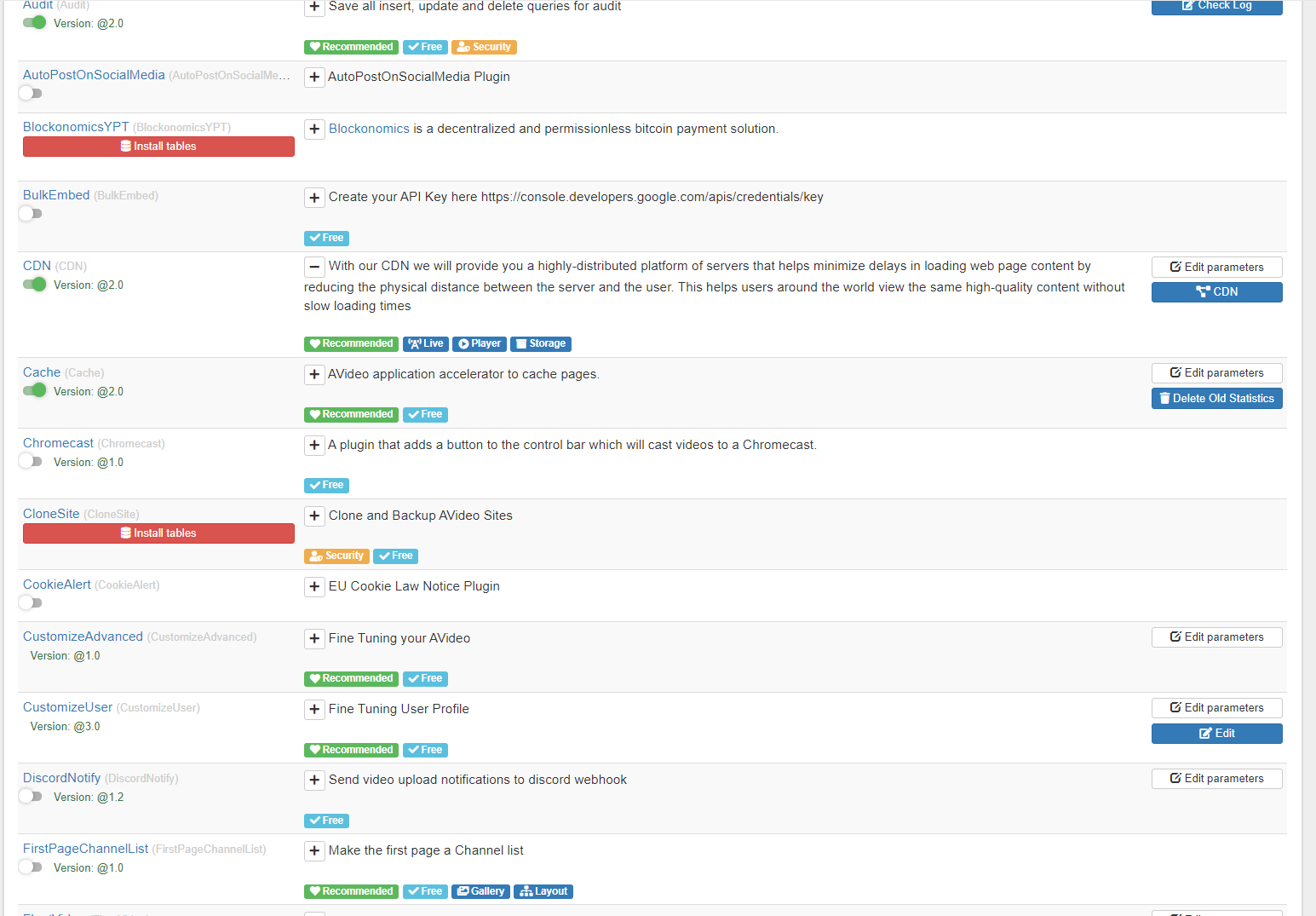The height and width of the screenshot is (916, 1316).
Task: Collapse the CDN plugin description
Action: (314, 266)
